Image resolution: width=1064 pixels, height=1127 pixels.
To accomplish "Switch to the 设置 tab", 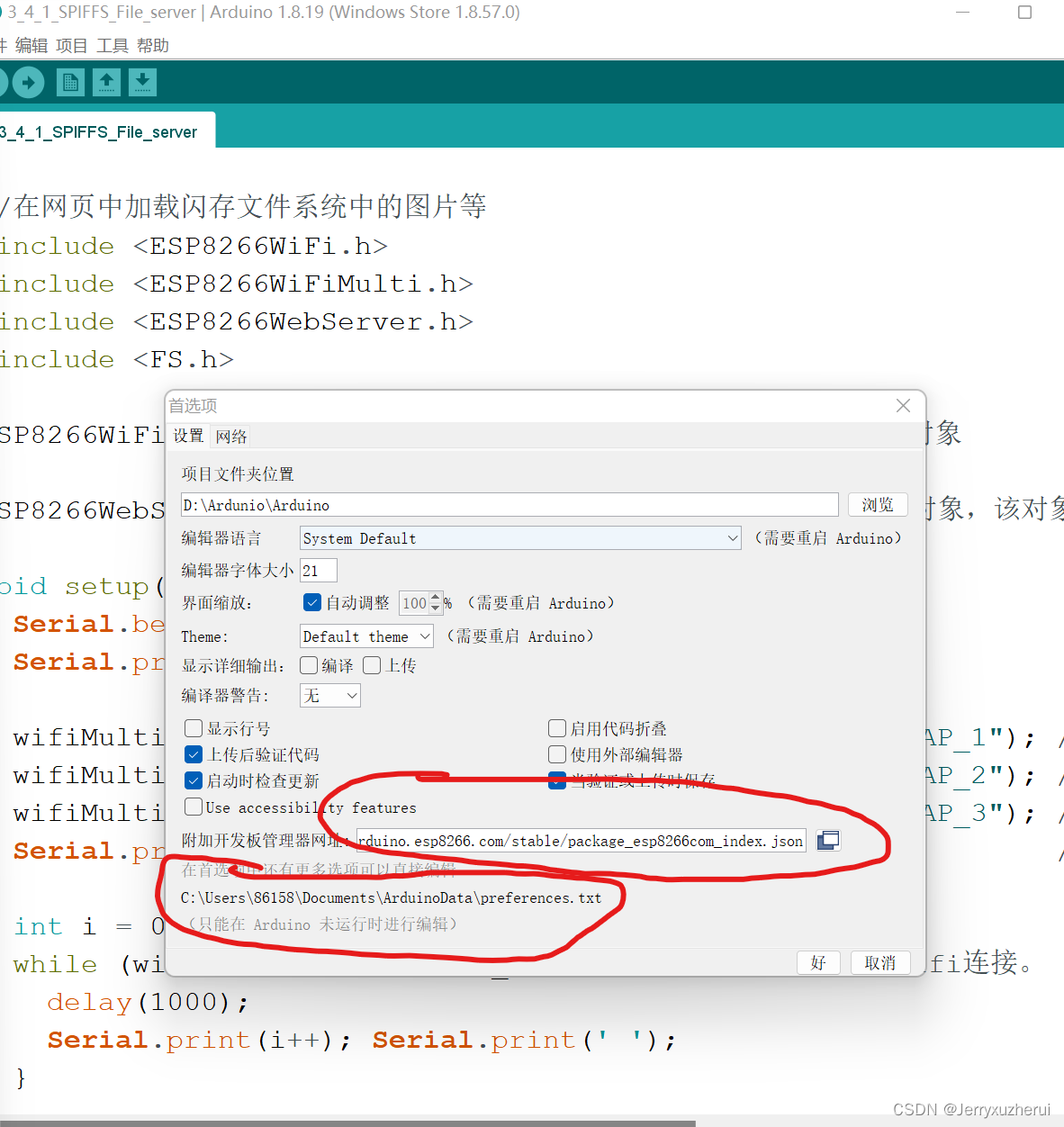I will pos(188,436).
